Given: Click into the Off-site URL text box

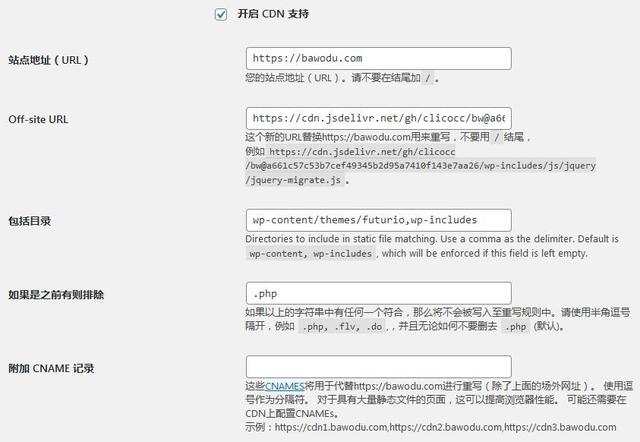Looking at the screenshot, I should (378, 117).
